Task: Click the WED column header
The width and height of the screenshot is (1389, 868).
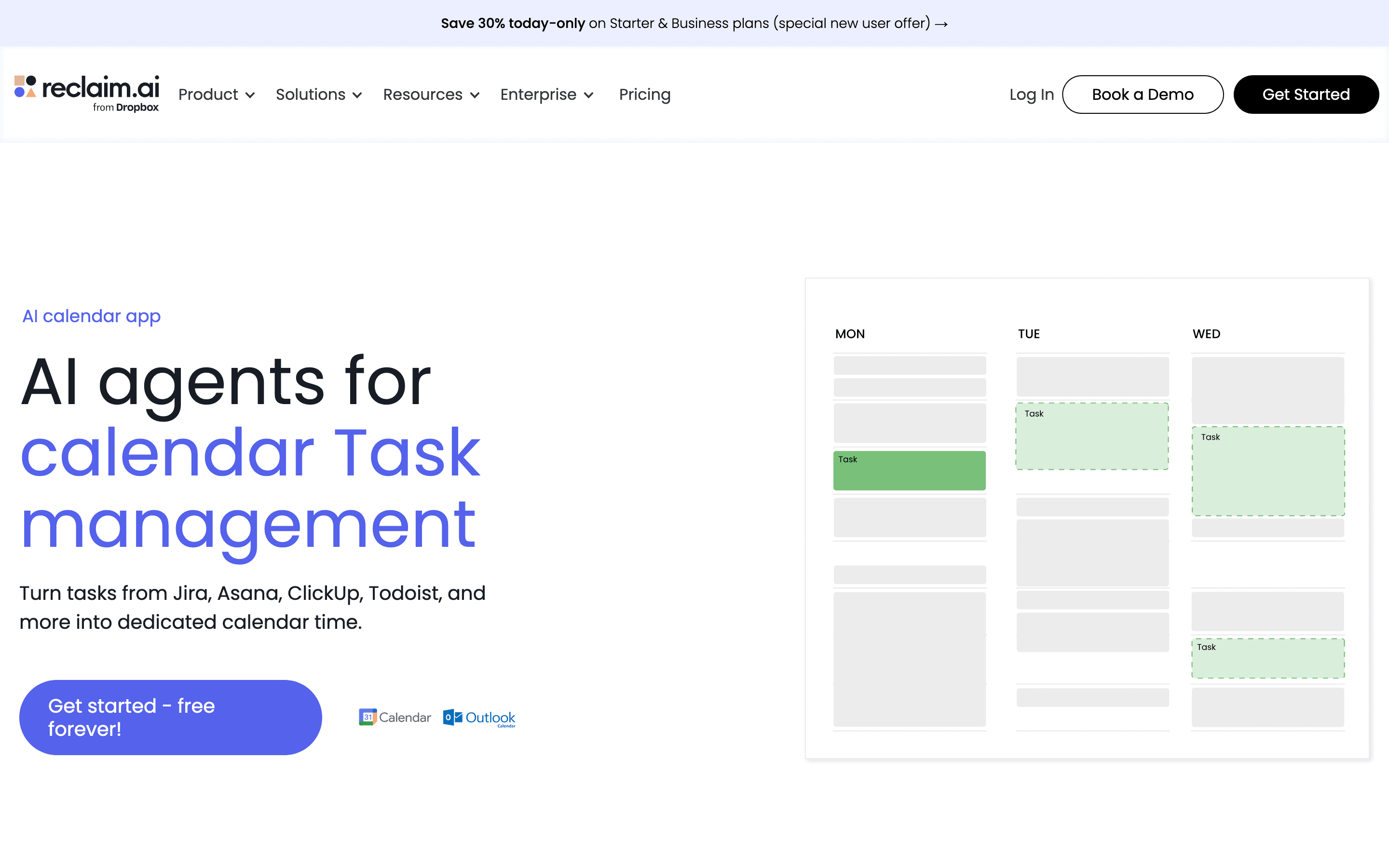Action: click(x=1207, y=334)
